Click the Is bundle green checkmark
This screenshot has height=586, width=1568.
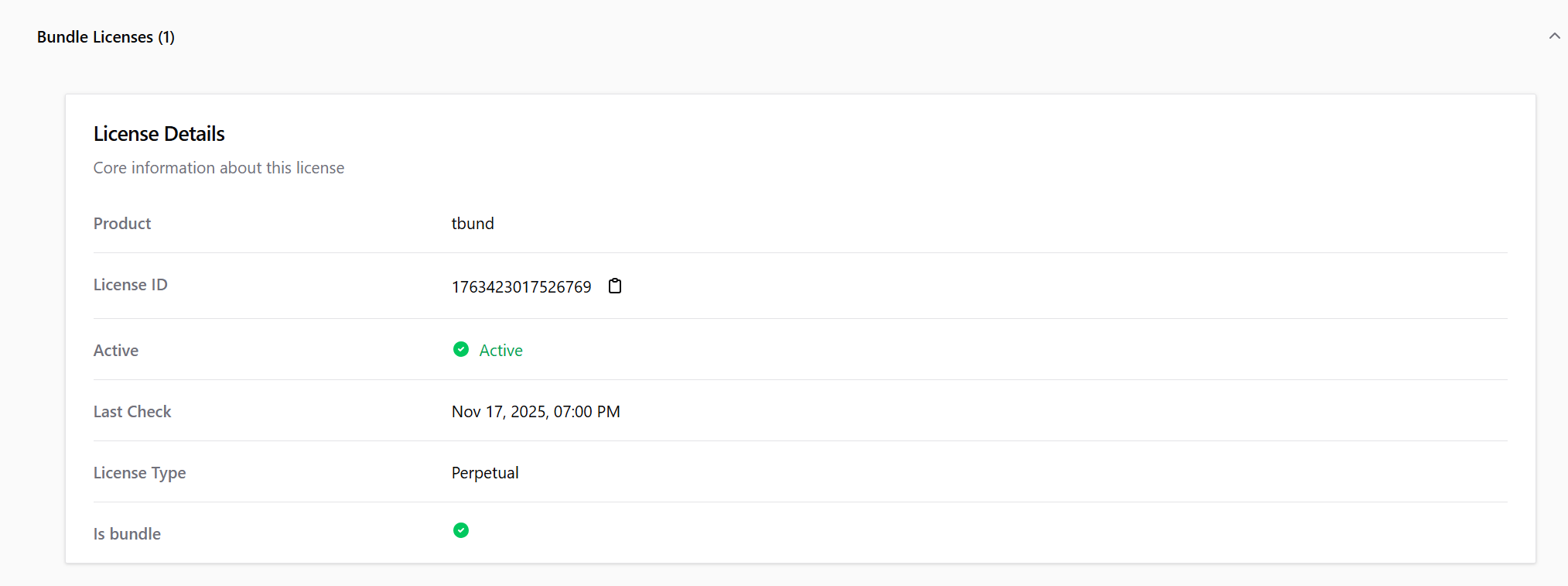(x=461, y=530)
